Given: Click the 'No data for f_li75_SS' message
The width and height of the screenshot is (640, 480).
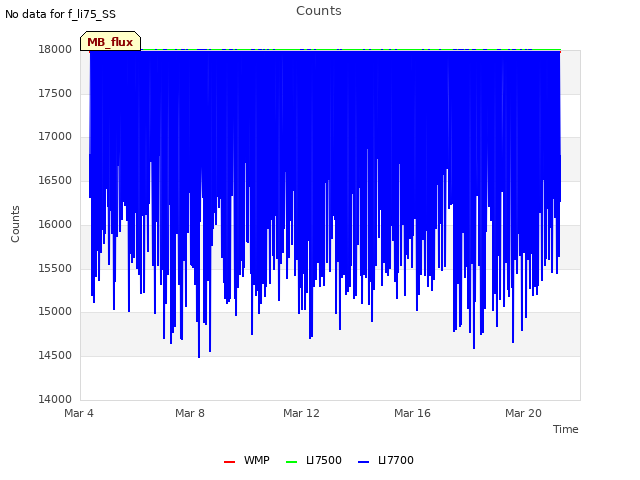Looking at the screenshot, I should 60,14.
